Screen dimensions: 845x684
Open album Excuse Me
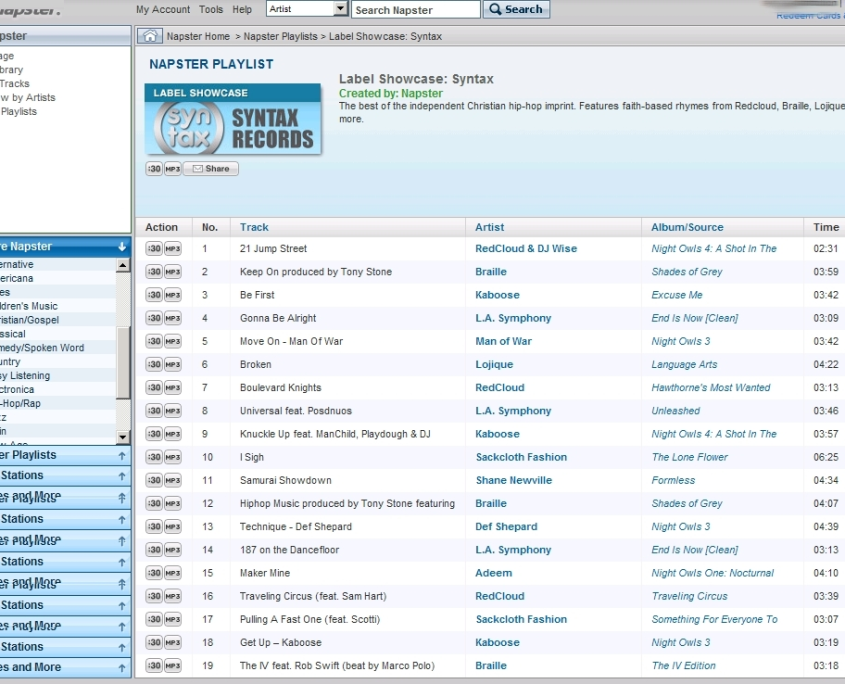[x=677, y=295]
